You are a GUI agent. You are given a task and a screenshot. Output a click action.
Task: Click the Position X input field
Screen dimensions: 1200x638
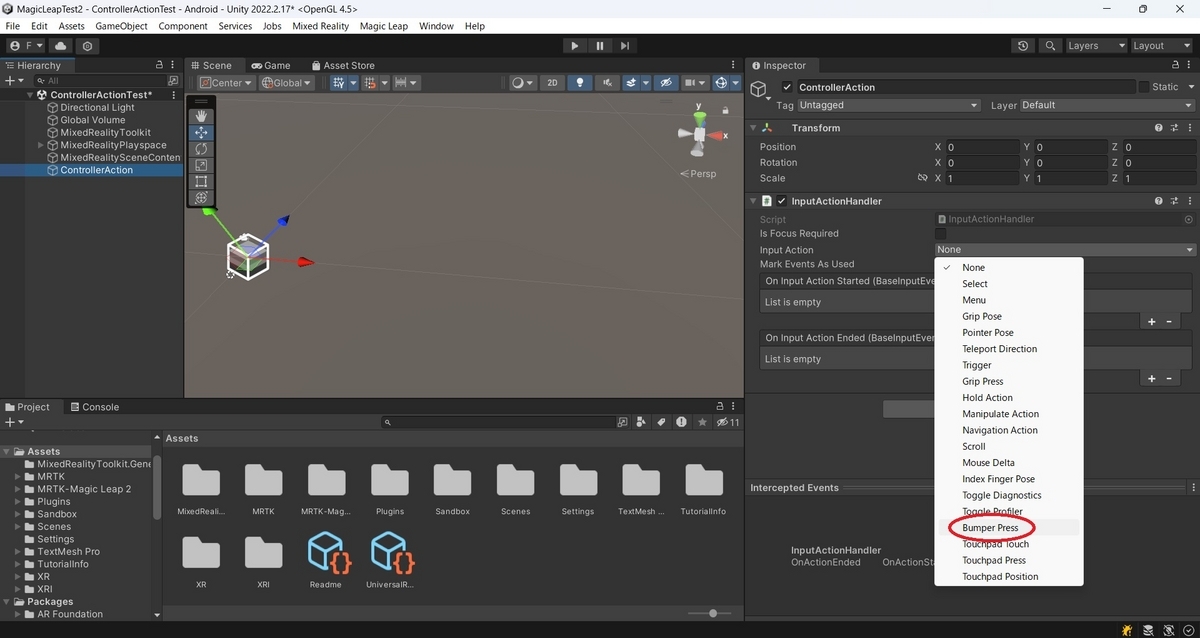click(983, 147)
